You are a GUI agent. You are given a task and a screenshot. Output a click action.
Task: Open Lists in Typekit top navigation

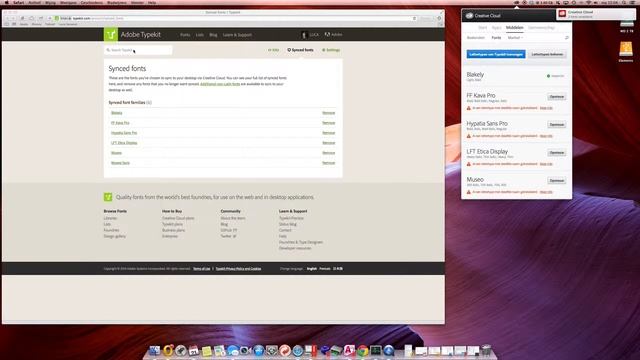[200, 35]
